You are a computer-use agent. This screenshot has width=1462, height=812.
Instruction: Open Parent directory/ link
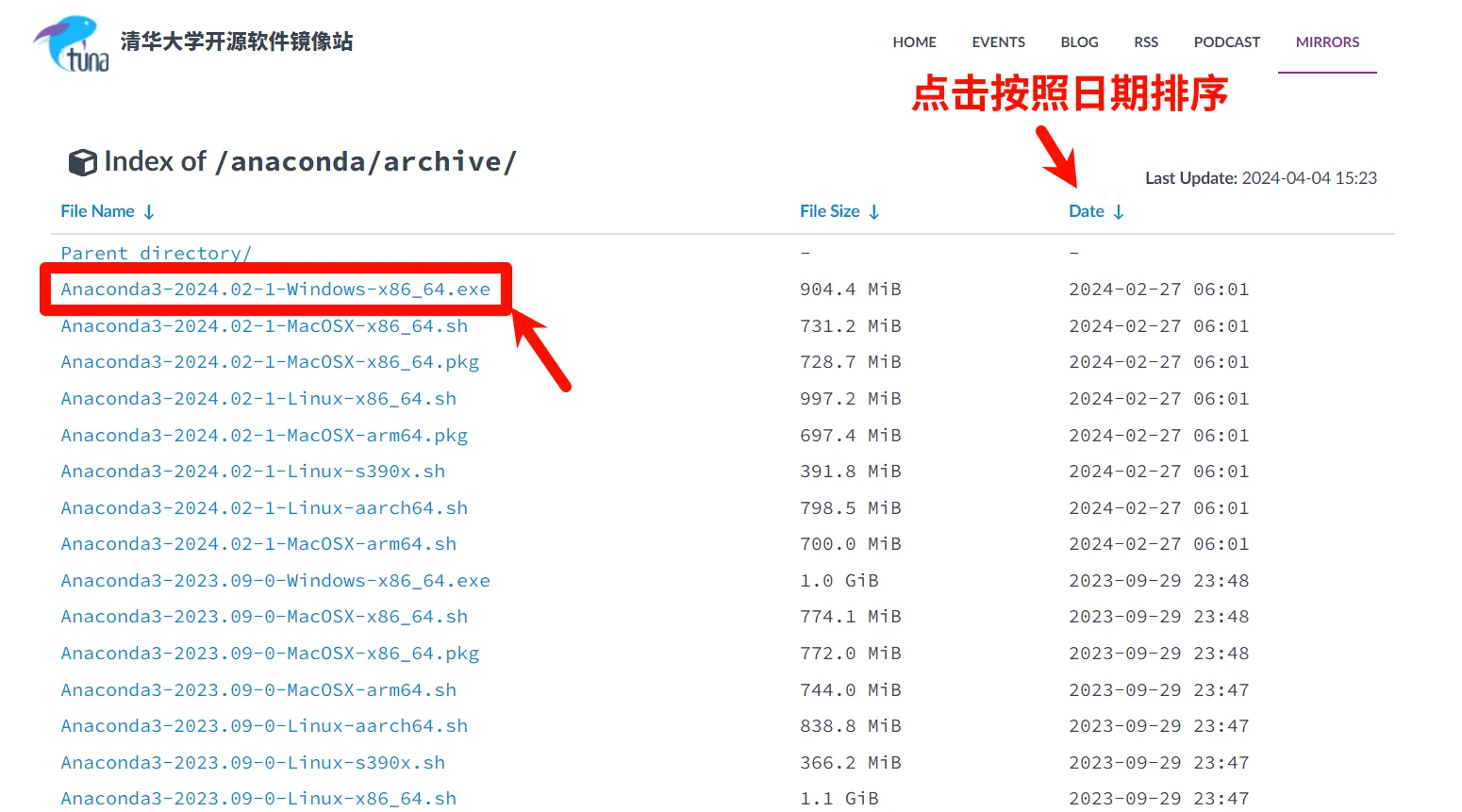pos(156,253)
